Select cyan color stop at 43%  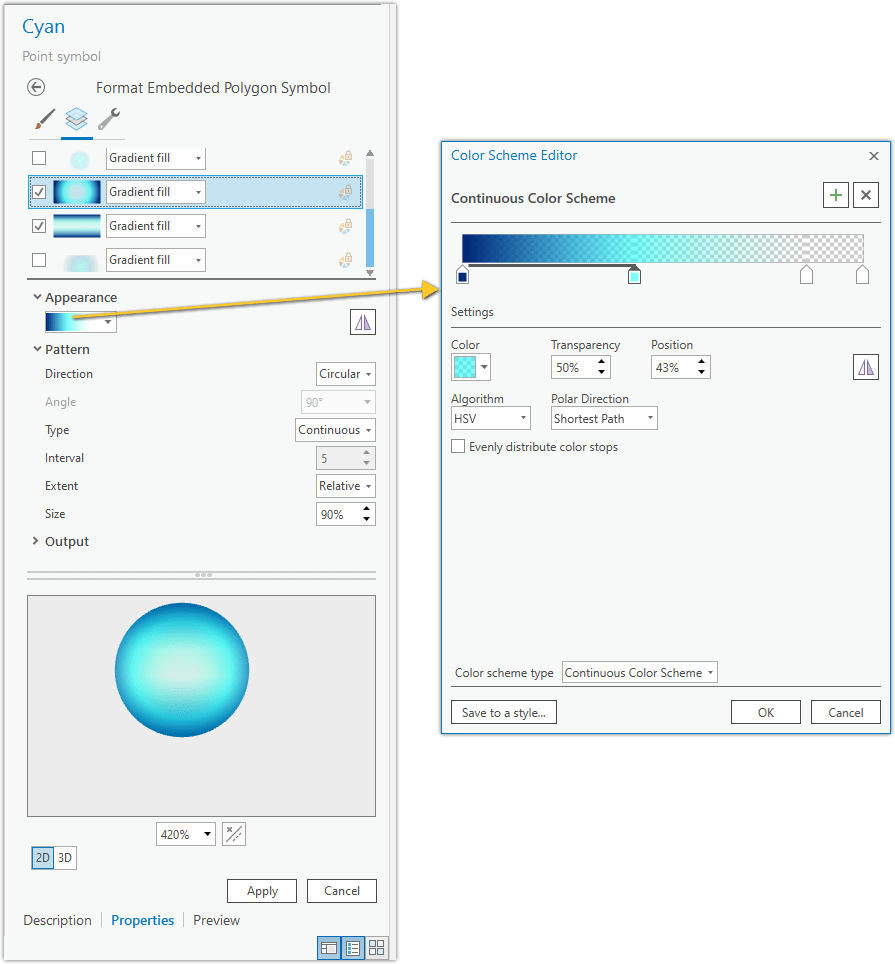[x=634, y=275]
